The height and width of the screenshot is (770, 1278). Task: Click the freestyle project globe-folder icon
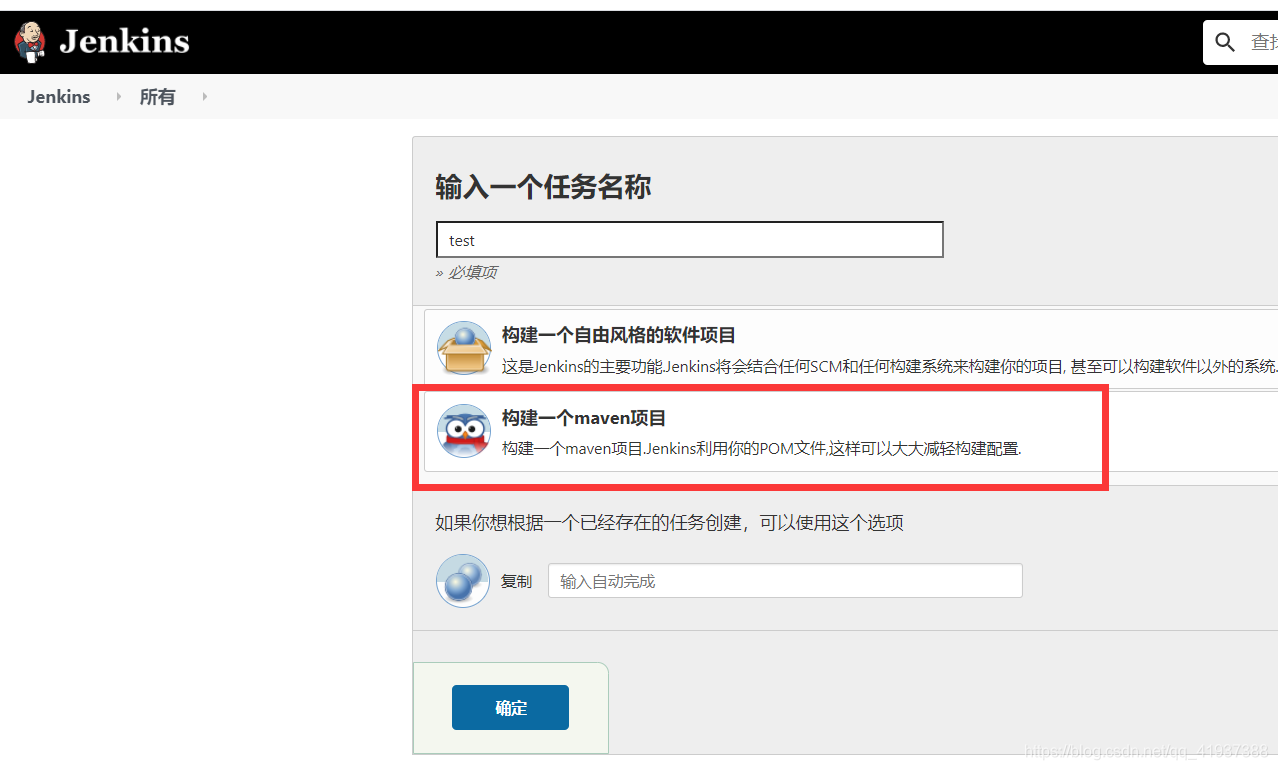463,347
